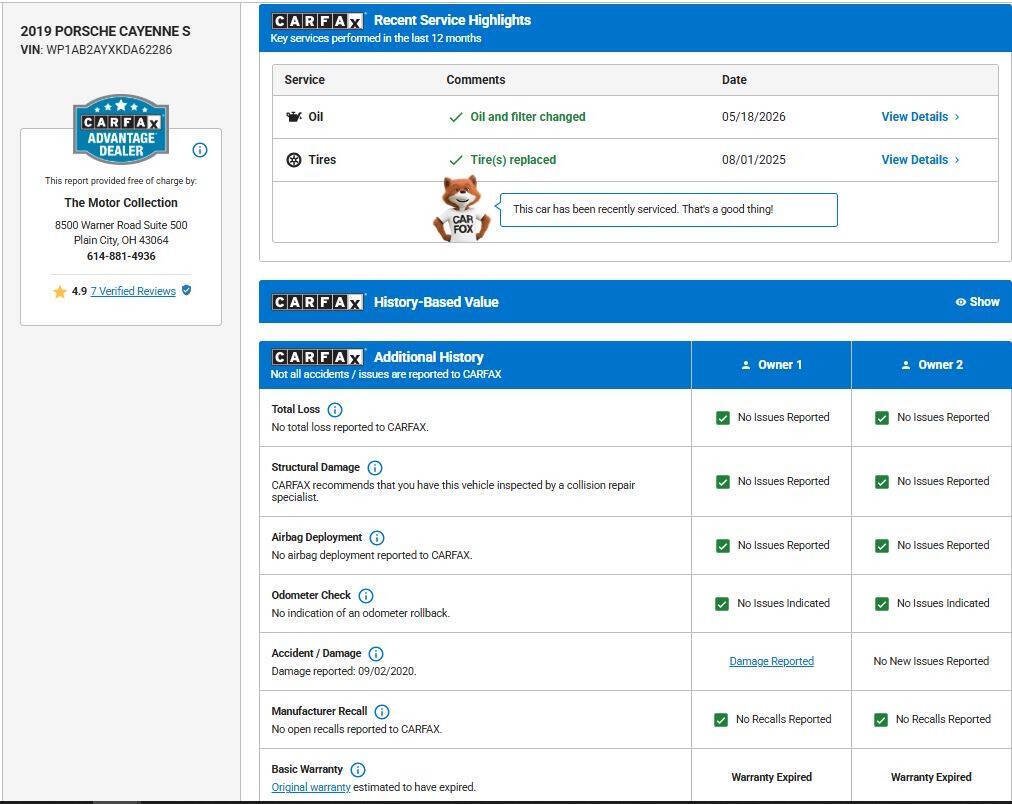Click the checkmark icon beside Oil and filter changed
1012x804 pixels.
456,117
